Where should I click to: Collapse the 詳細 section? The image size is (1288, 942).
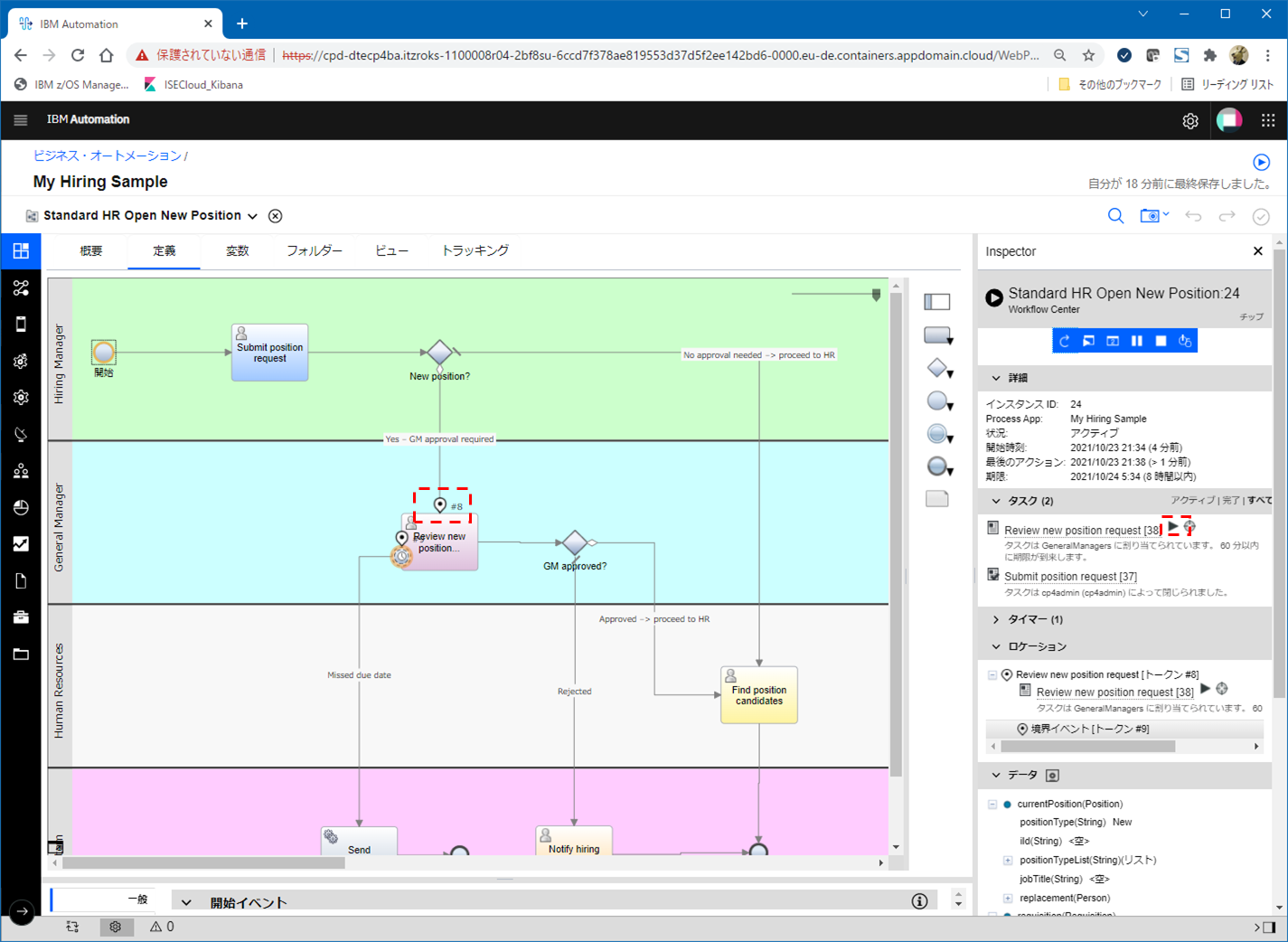(x=996, y=378)
